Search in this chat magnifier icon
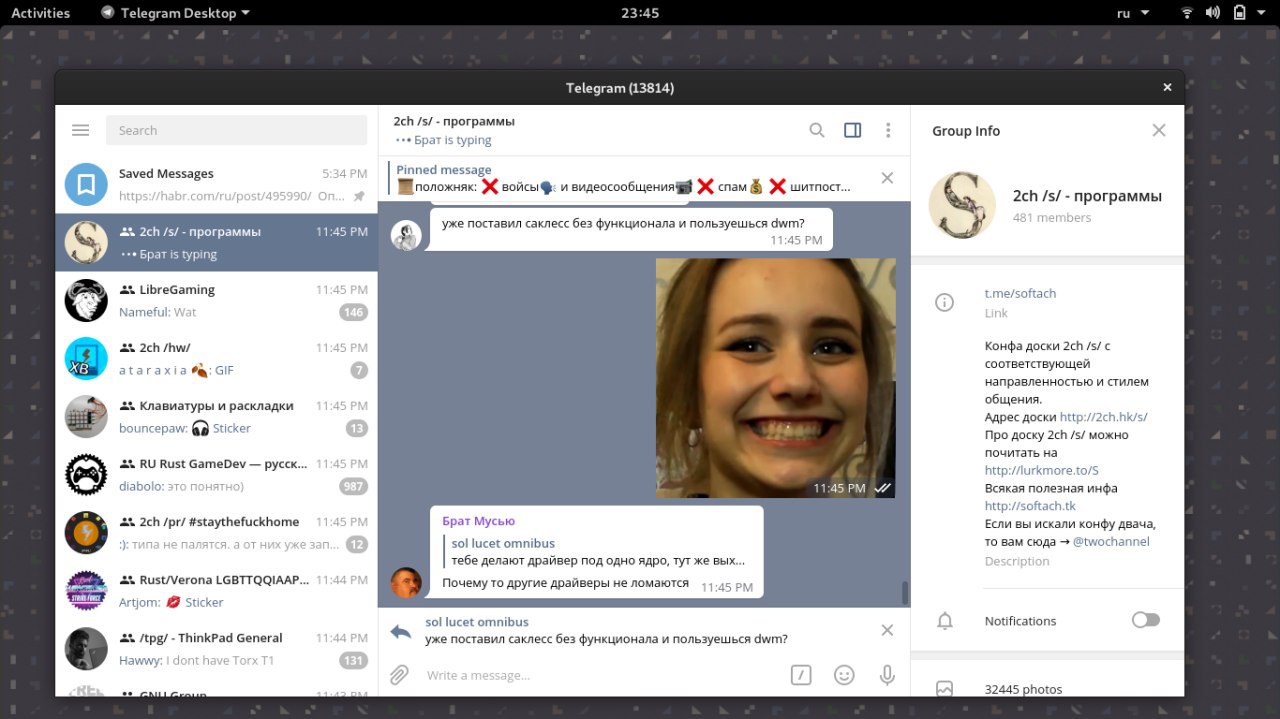The height and width of the screenshot is (719, 1280). [817, 130]
